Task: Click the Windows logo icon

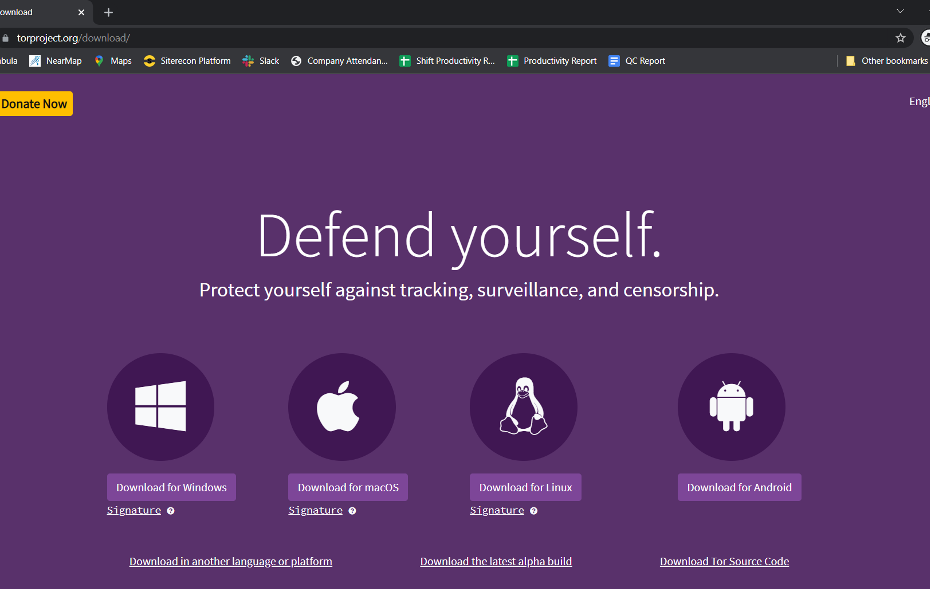Action: pos(160,406)
